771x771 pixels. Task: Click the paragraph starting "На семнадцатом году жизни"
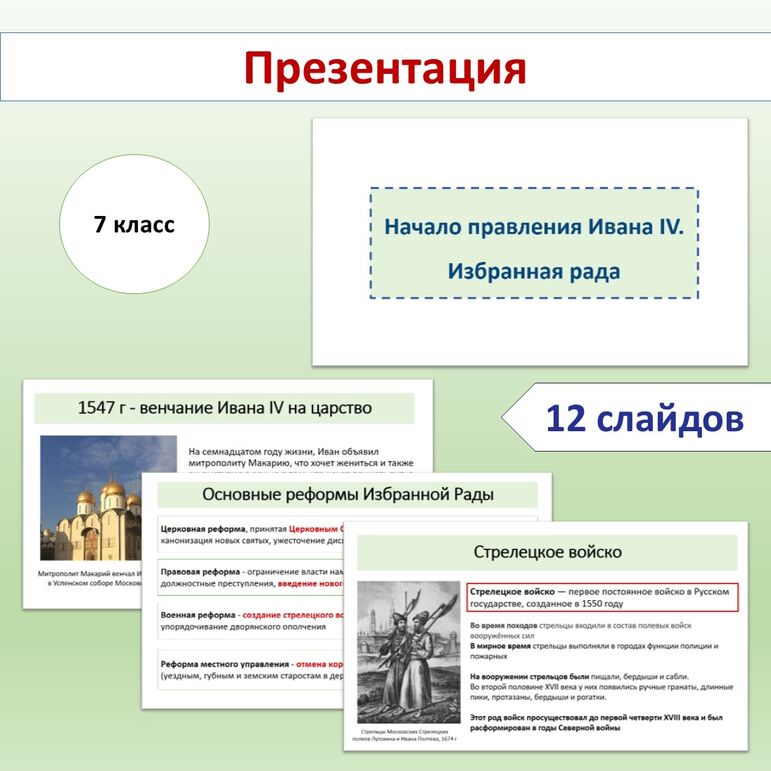tap(300, 458)
